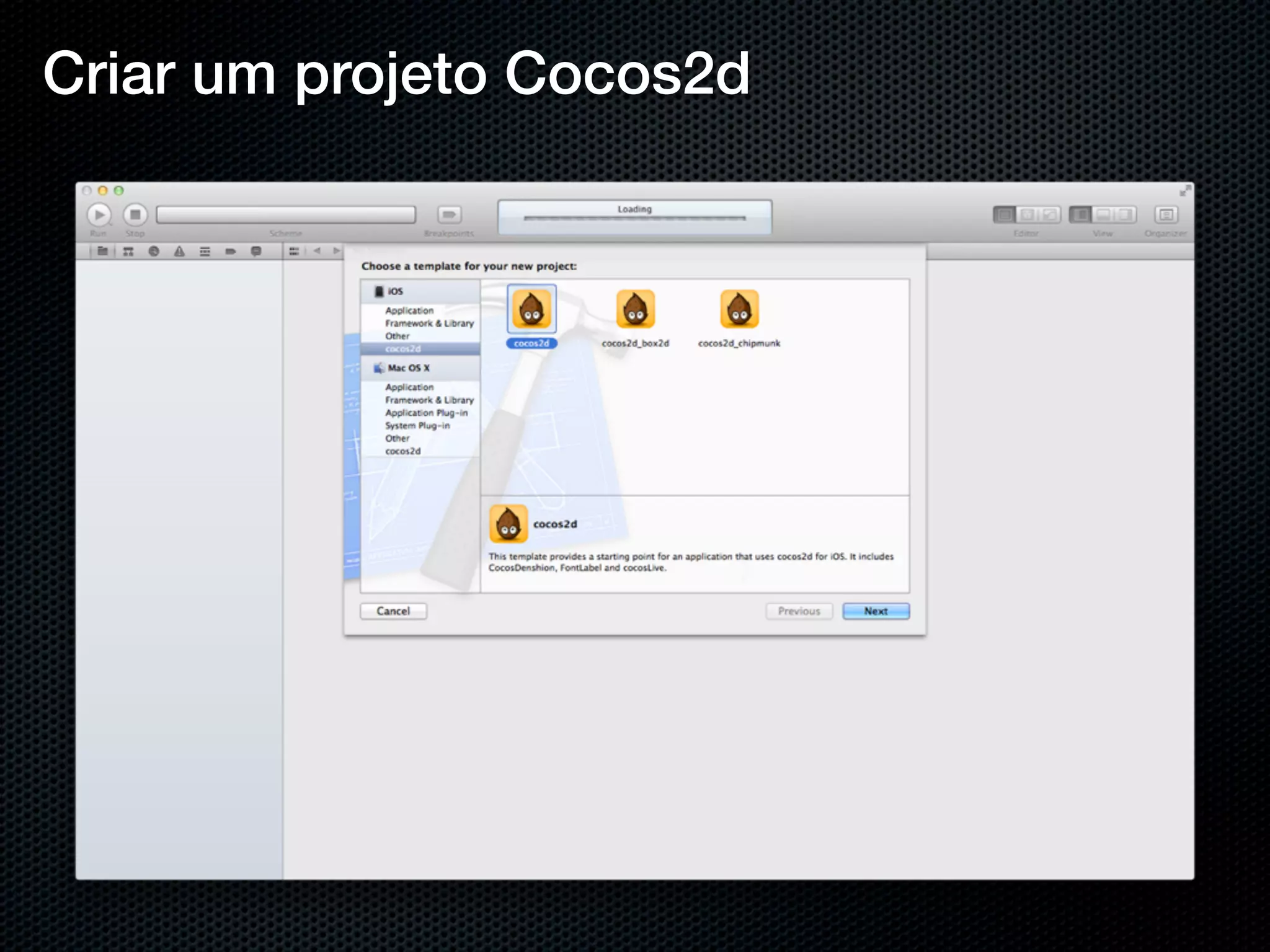
Task: Select Application Plug-in category
Action: pos(426,413)
